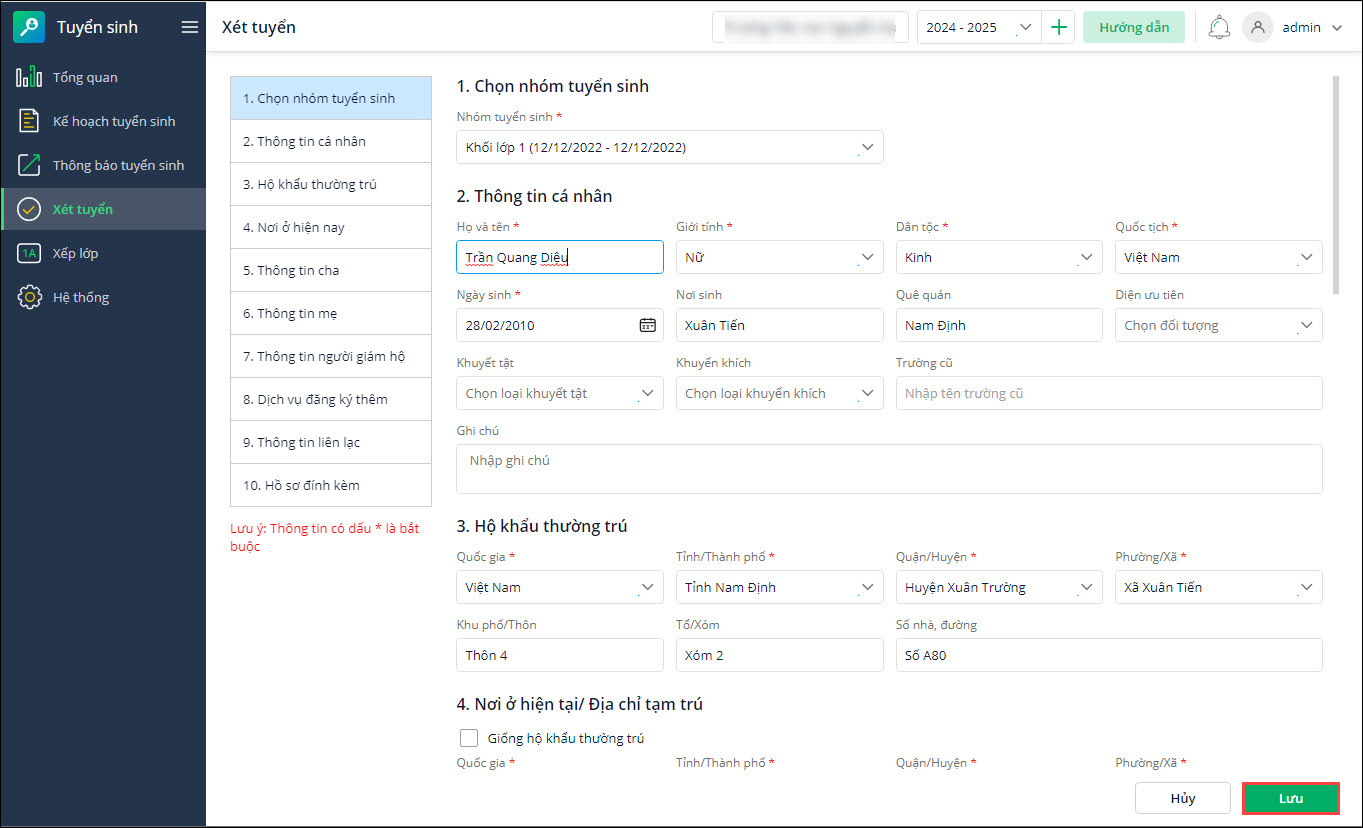Image resolution: width=1363 pixels, height=828 pixels.
Task: Open notifications bell icon
Action: (x=1219, y=27)
